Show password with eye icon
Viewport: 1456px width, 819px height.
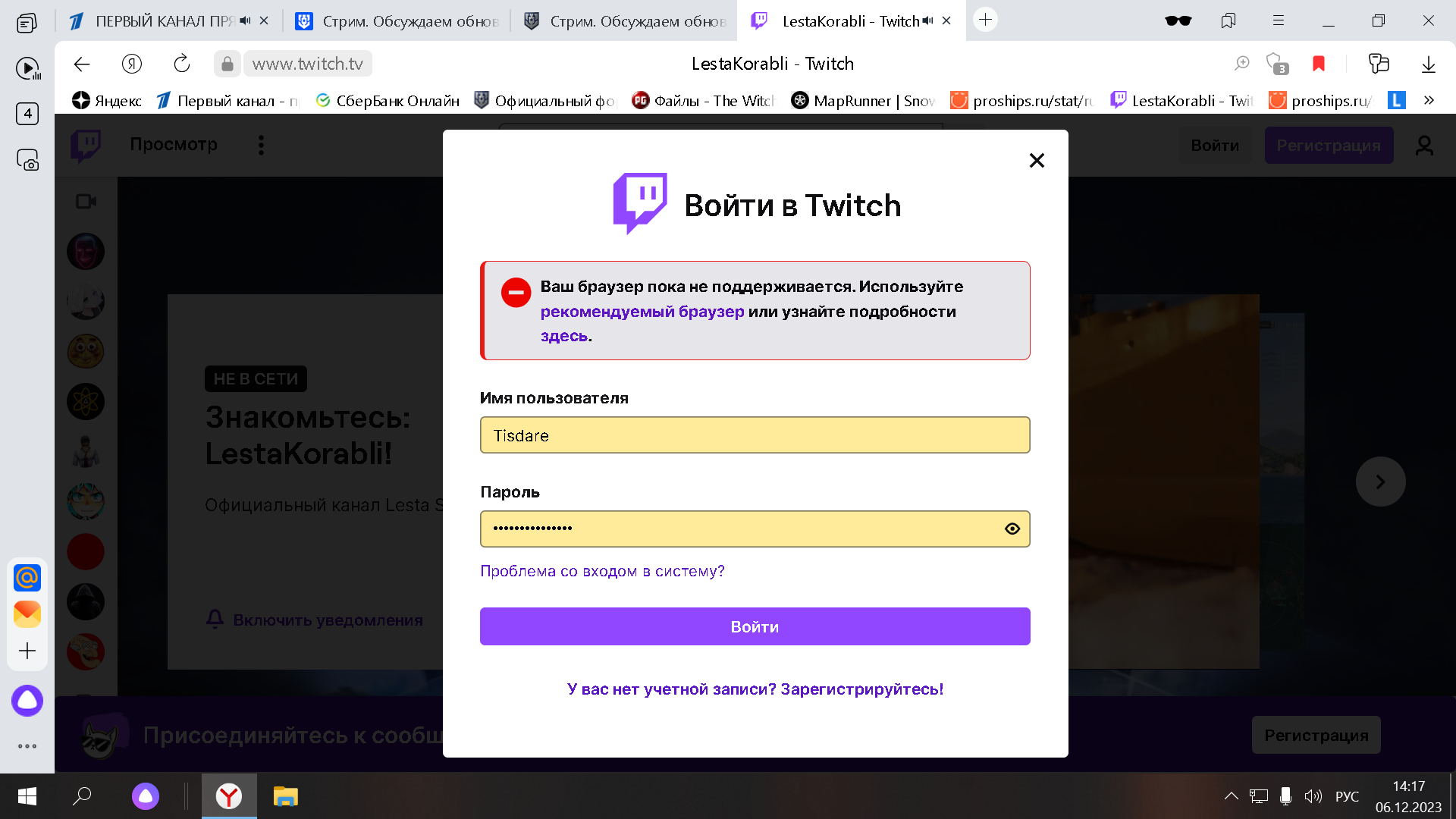pyautogui.click(x=1012, y=529)
